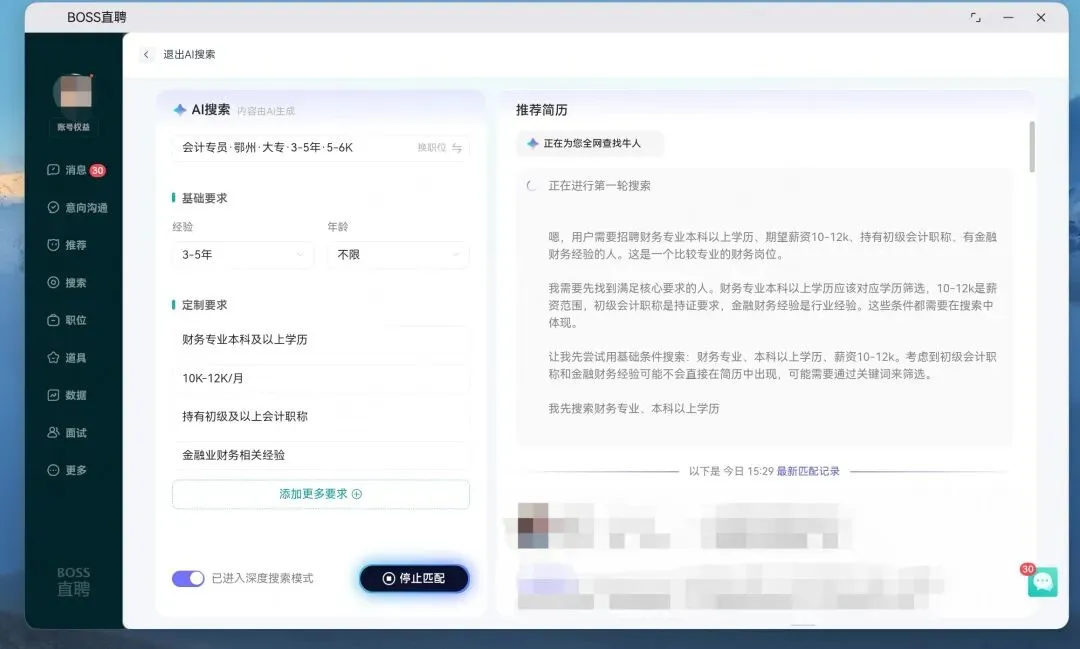Click the back arrow beside 退出AI搜索
The width and height of the screenshot is (1080, 649).
tap(146, 54)
